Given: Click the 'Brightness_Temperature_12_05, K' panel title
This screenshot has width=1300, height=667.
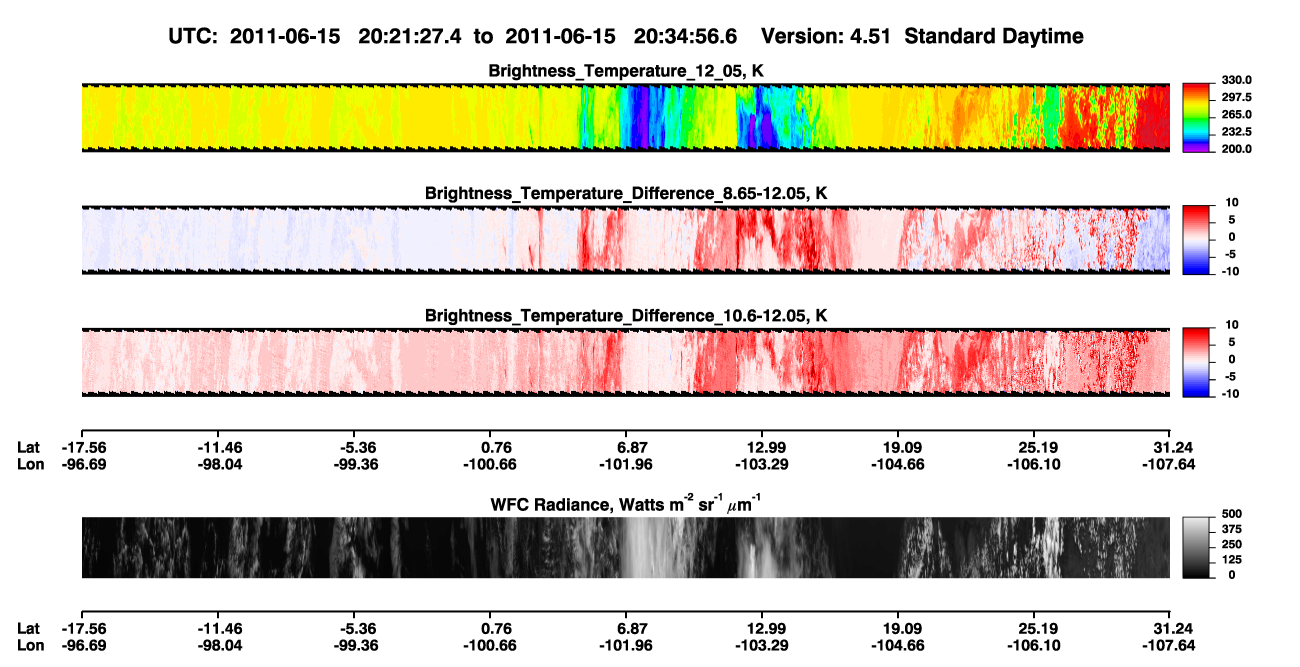Looking at the screenshot, I should pyautogui.click(x=626, y=70).
